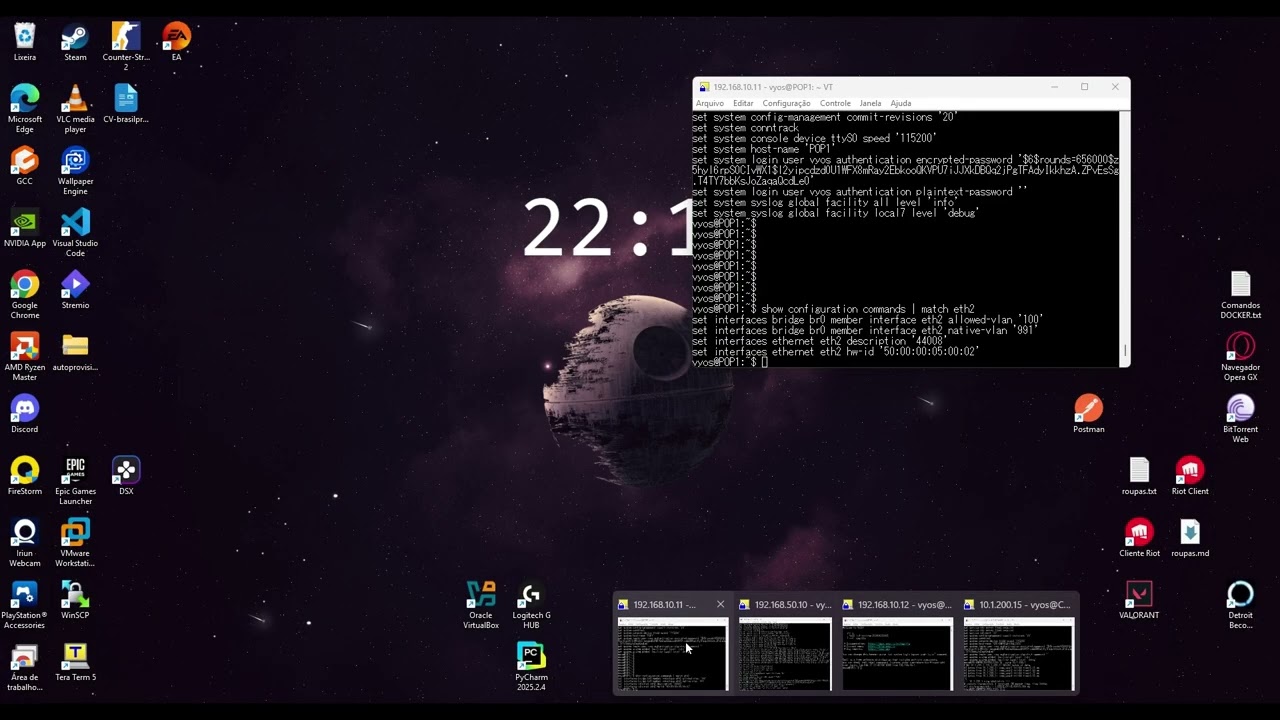The image size is (1280, 720).
Task: Select the EA app desktop icon
Action: coord(176,42)
